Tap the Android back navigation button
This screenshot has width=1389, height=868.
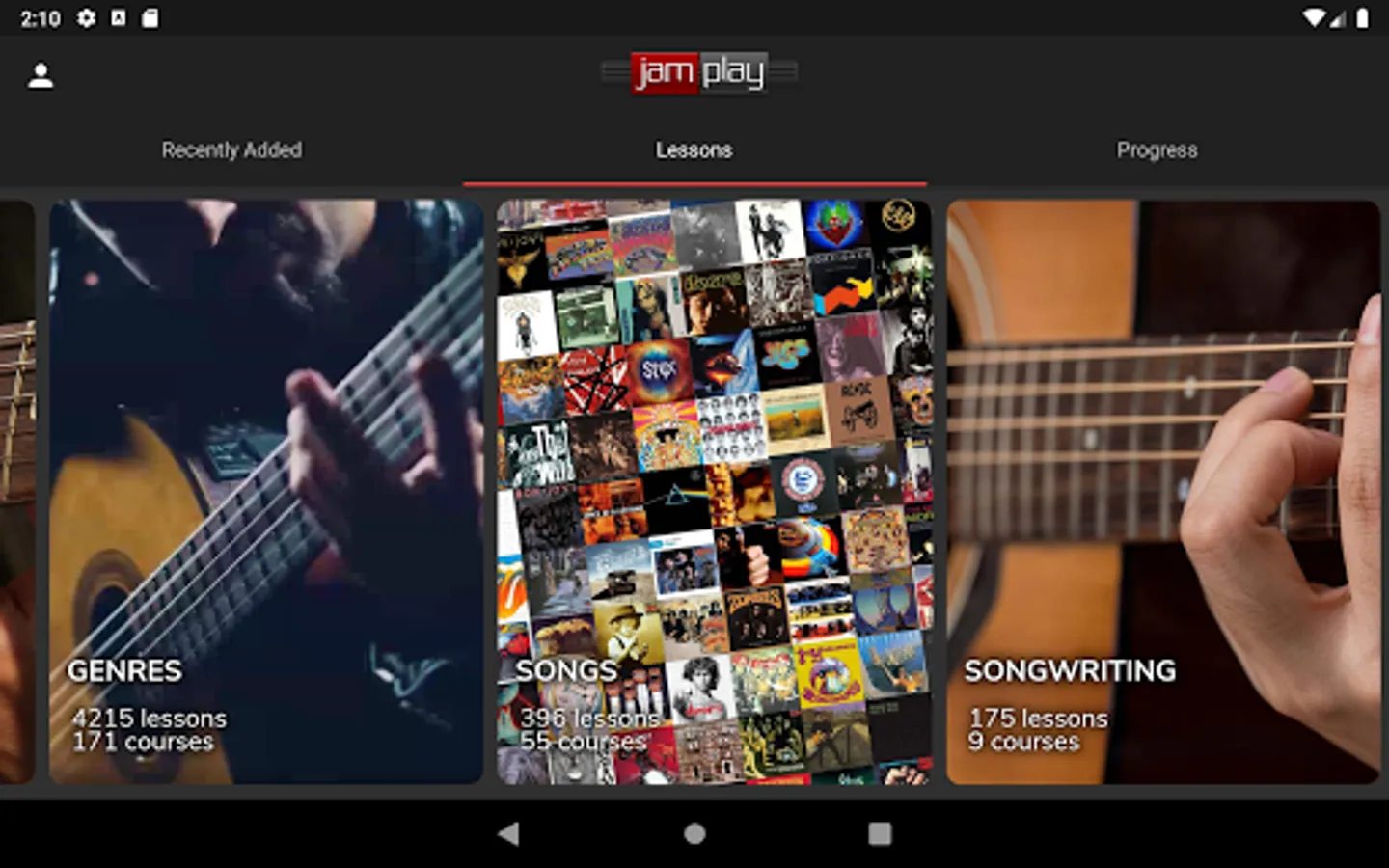coord(508,833)
